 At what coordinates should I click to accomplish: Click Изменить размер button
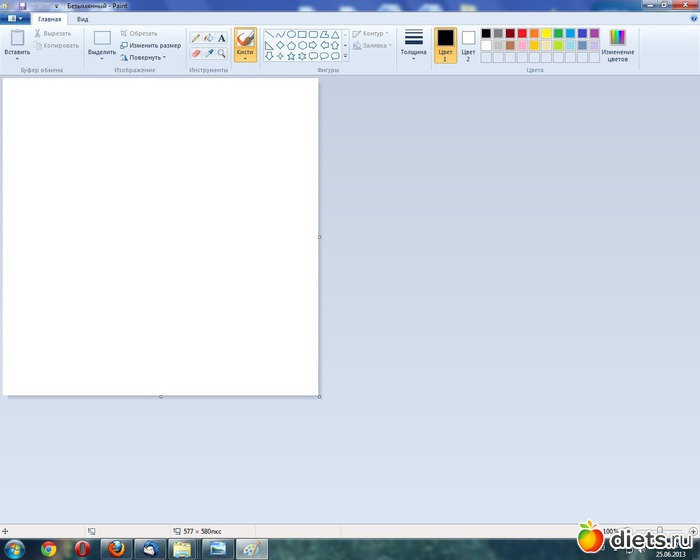[x=151, y=45]
